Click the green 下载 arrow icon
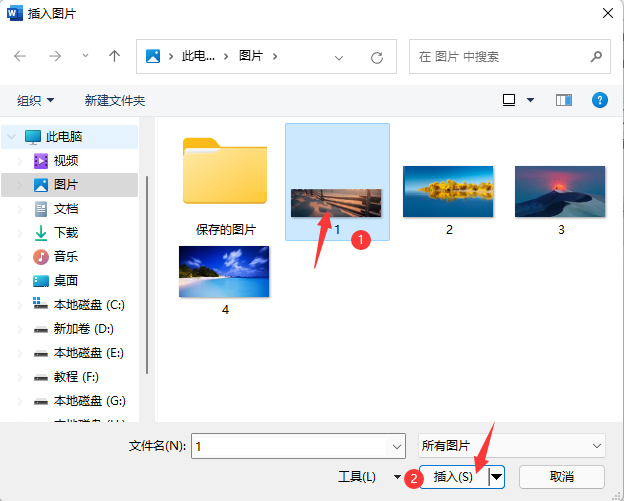This screenshot has width=624, height=501. (x=41, y=233)
